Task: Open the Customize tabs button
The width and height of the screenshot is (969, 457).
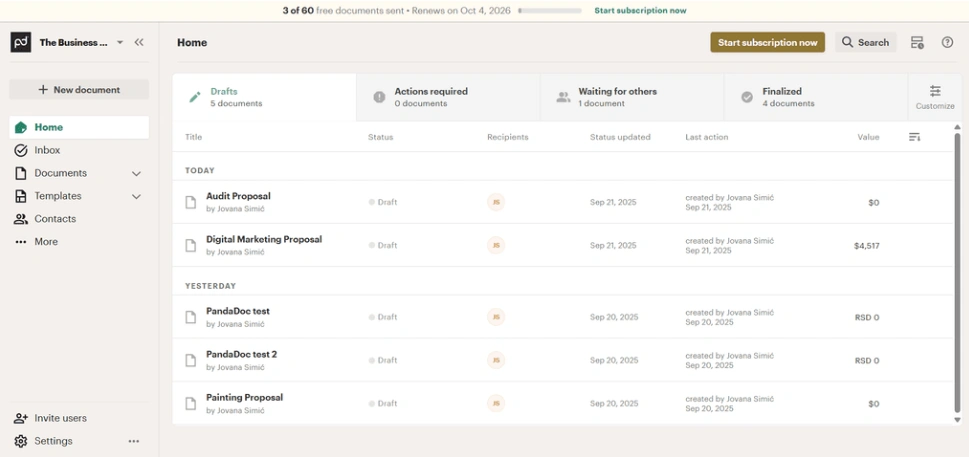Action: point(935,97)
